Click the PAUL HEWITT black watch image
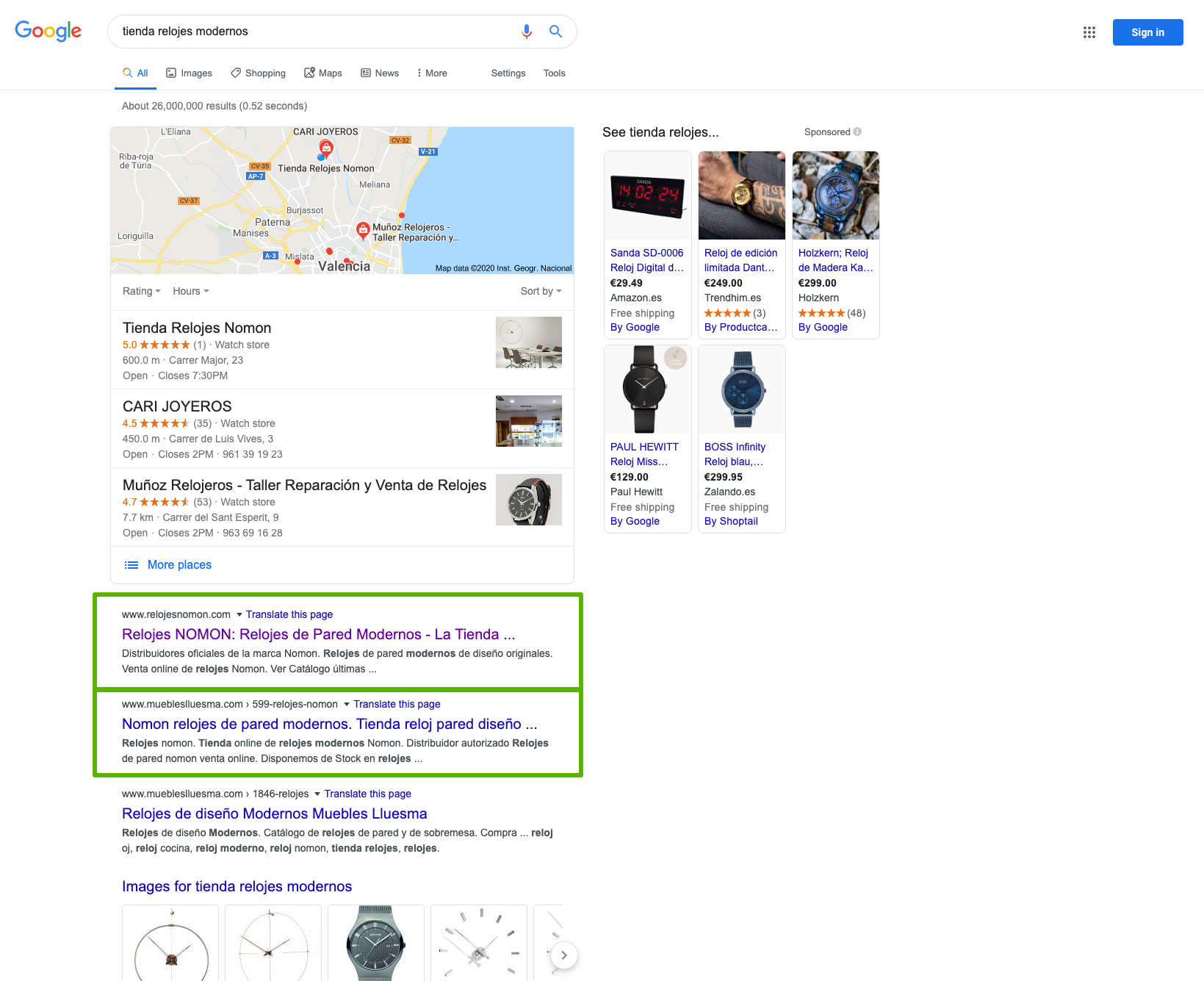 pos(648,389)
